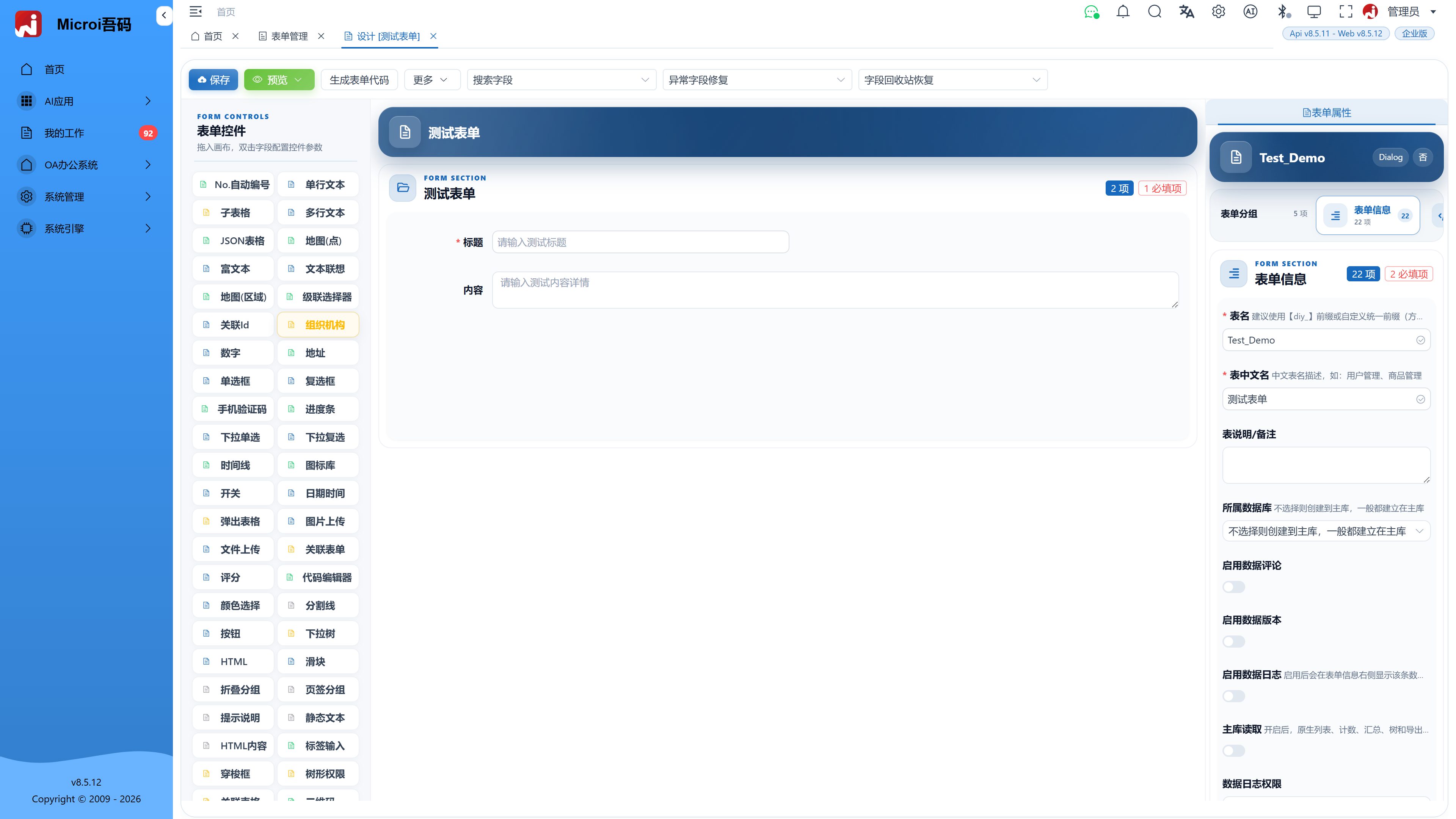This screenshot has height=819, width=1456.
Task: Open the 字段回收站恢复 dropdown
Action: (x=952, y=80)
